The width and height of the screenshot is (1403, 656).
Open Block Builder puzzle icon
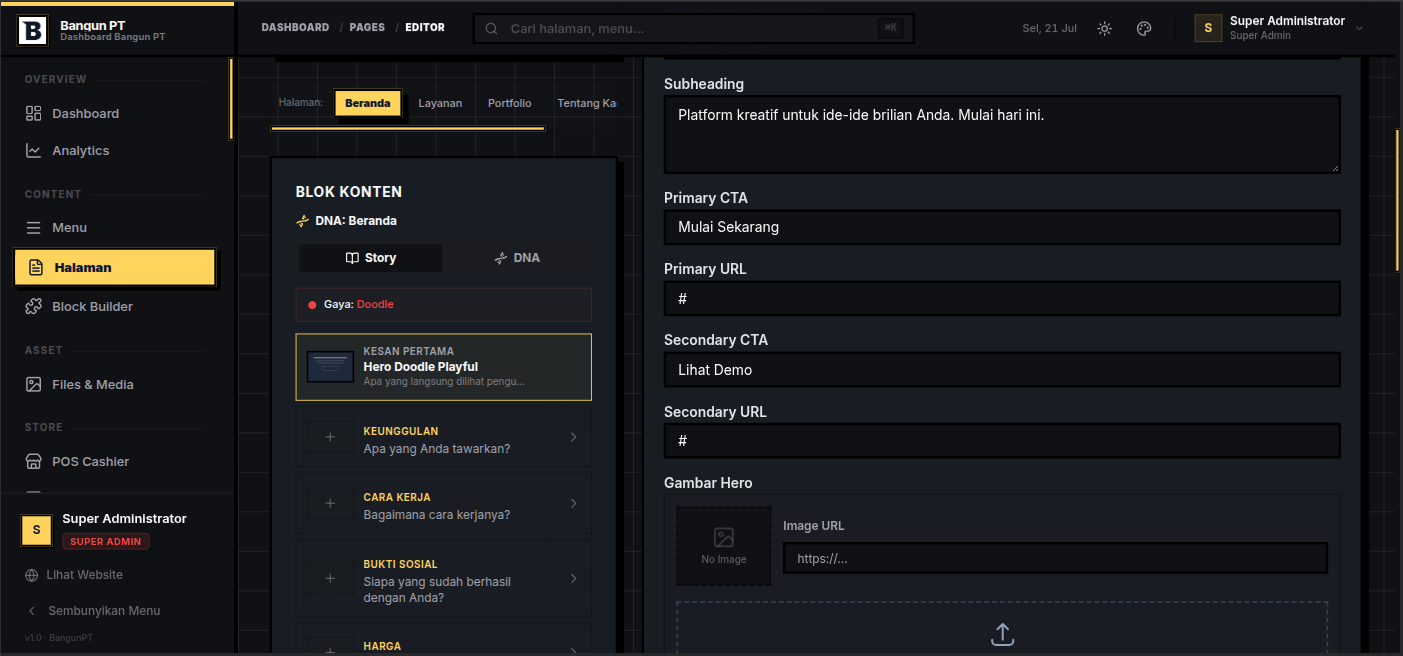[34, 306]
